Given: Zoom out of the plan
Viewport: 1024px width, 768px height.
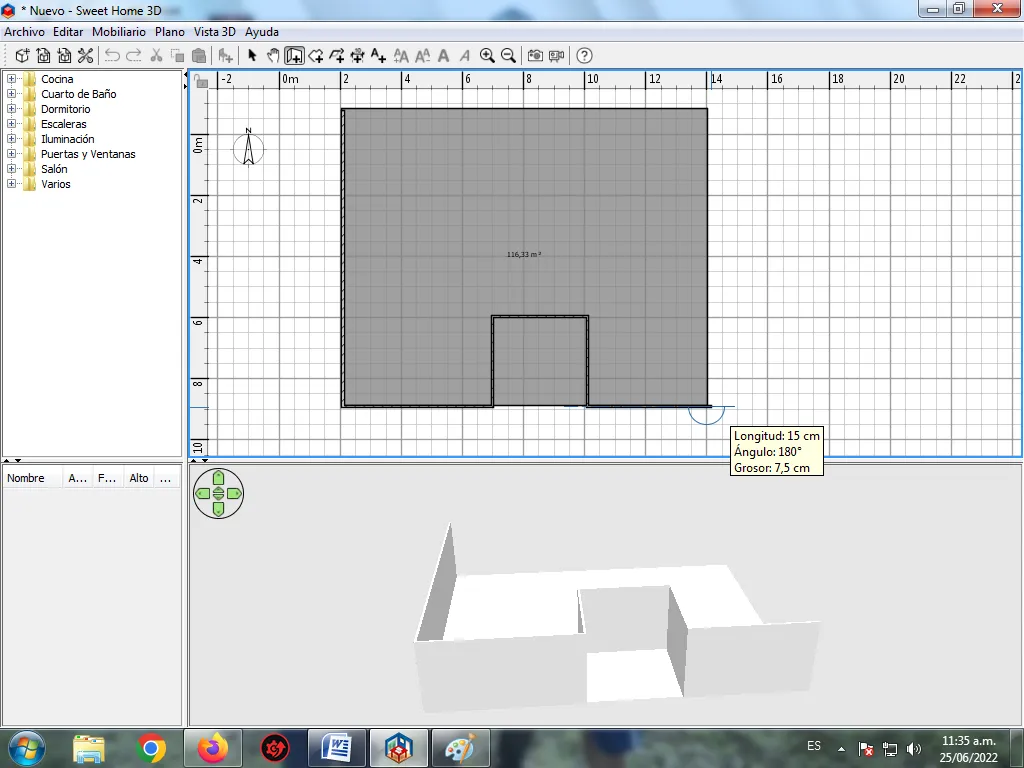Looking at the screenshot, I should [508, 56].
